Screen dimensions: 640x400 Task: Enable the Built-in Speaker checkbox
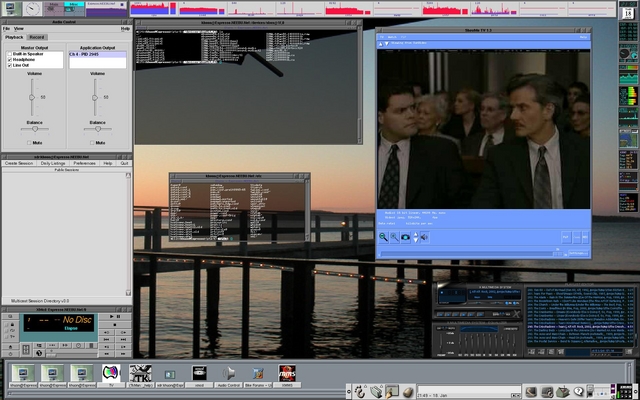[9, 54]
